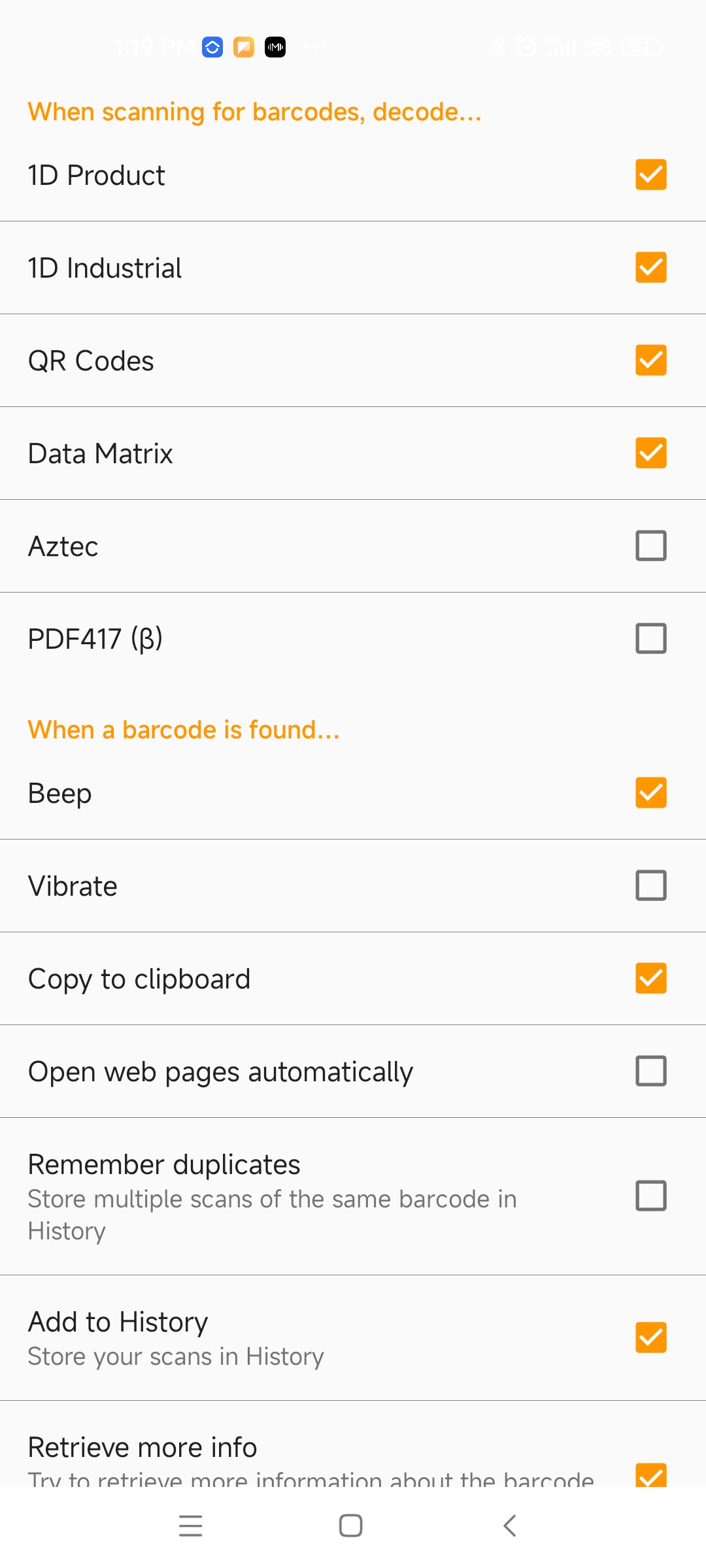The width and height of the screenshot is (706, 1568).
Task: Turn off the Beep checkbox
Action: [650, 792]
